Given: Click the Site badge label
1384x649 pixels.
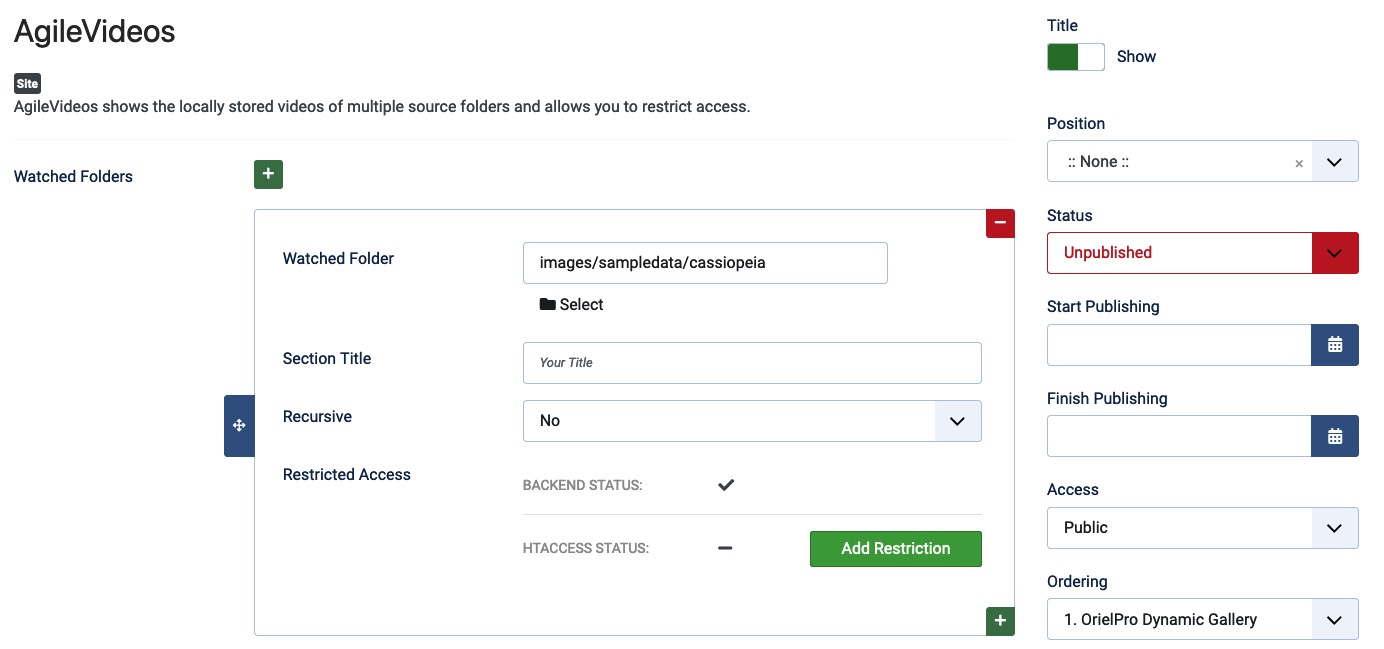Looking at the screenshot, I should point(27,84).
